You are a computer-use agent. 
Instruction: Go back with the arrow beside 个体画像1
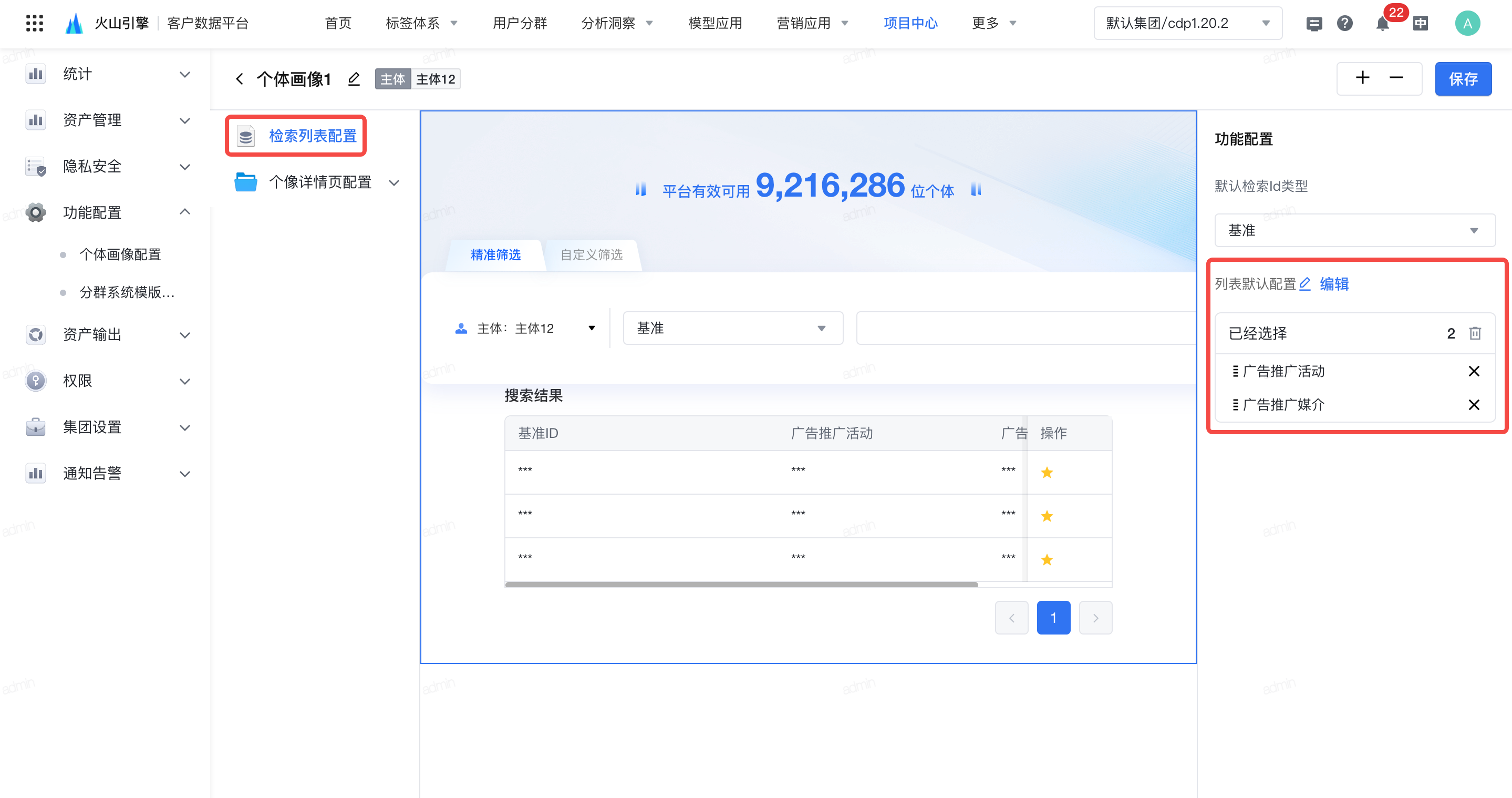(x=240, y=79)
